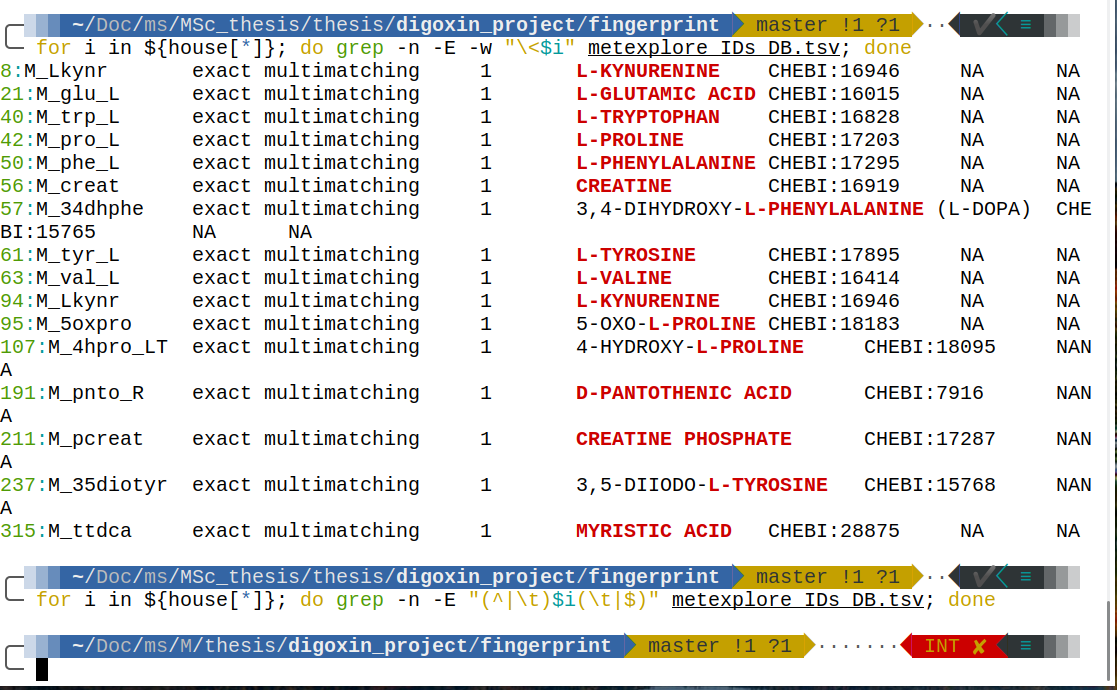
Task: Click the terminal scrollbar thumb on the right edge
Action: click(1108, 641)
